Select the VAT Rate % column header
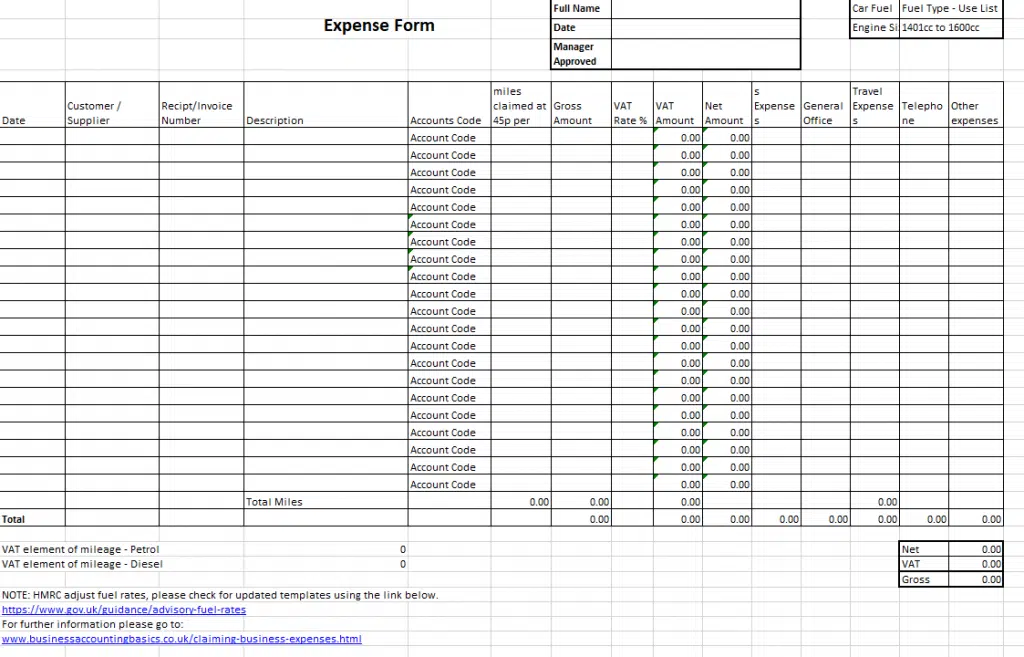Image resolution: width=1024 pixels, height=657 pixels. click(632, 104)
